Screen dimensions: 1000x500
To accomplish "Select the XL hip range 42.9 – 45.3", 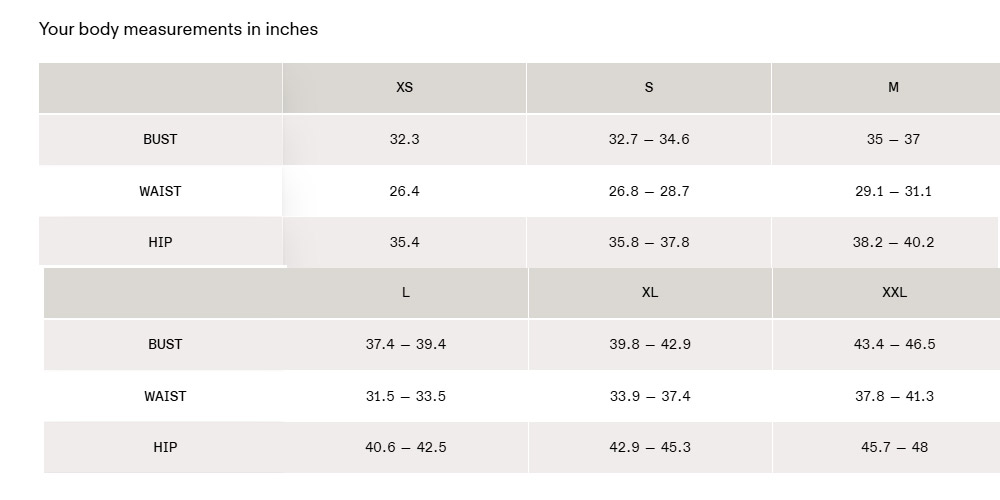I will tap(650, 447).
